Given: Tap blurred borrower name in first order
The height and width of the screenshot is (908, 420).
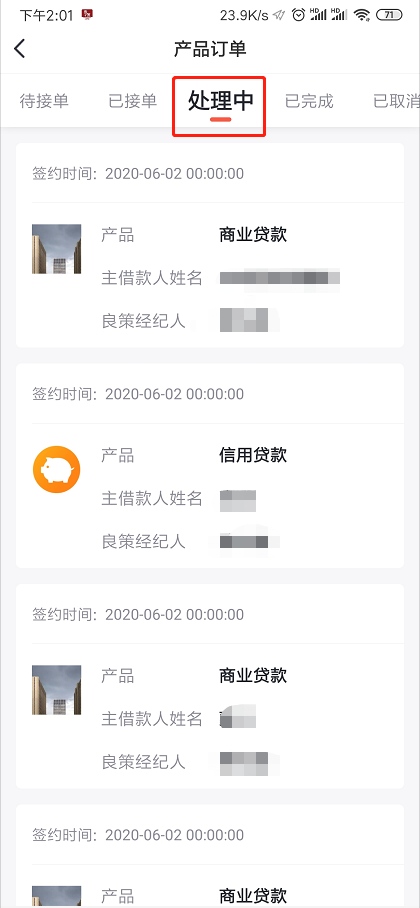Looking at the screenshot, I should [x=280, y=277].
